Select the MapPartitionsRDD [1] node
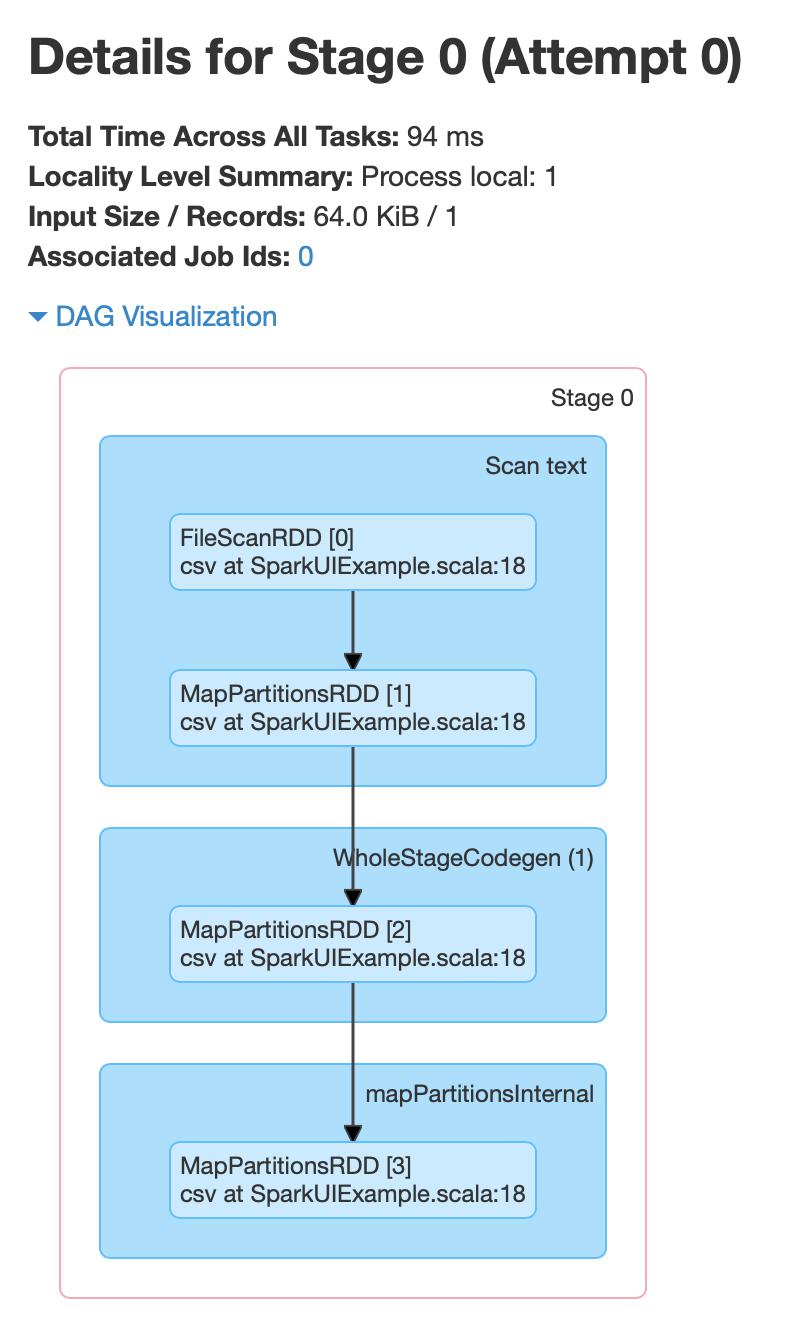The image size is (810, 1338). (353, 708)
